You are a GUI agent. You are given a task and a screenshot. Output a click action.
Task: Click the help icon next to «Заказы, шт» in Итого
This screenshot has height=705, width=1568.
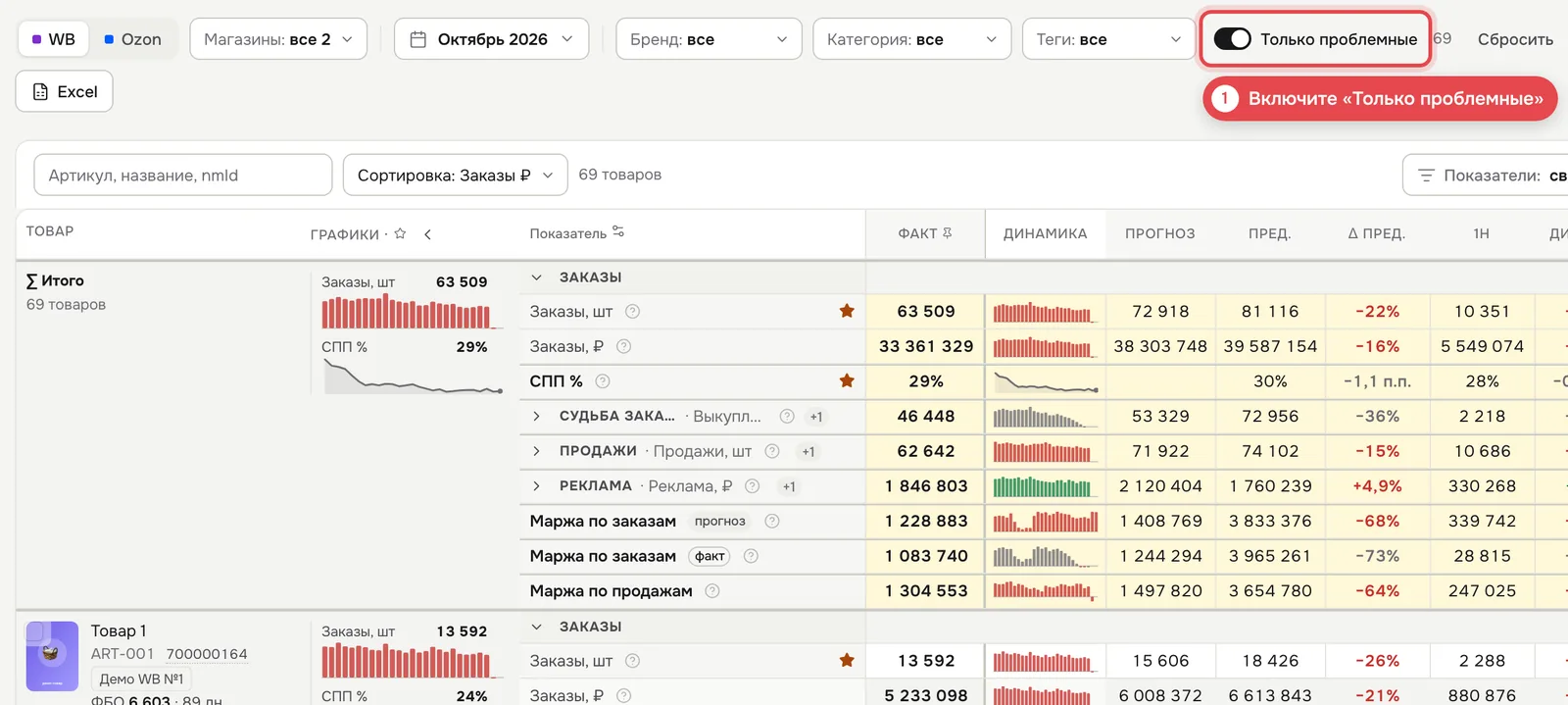coord(633,312)
